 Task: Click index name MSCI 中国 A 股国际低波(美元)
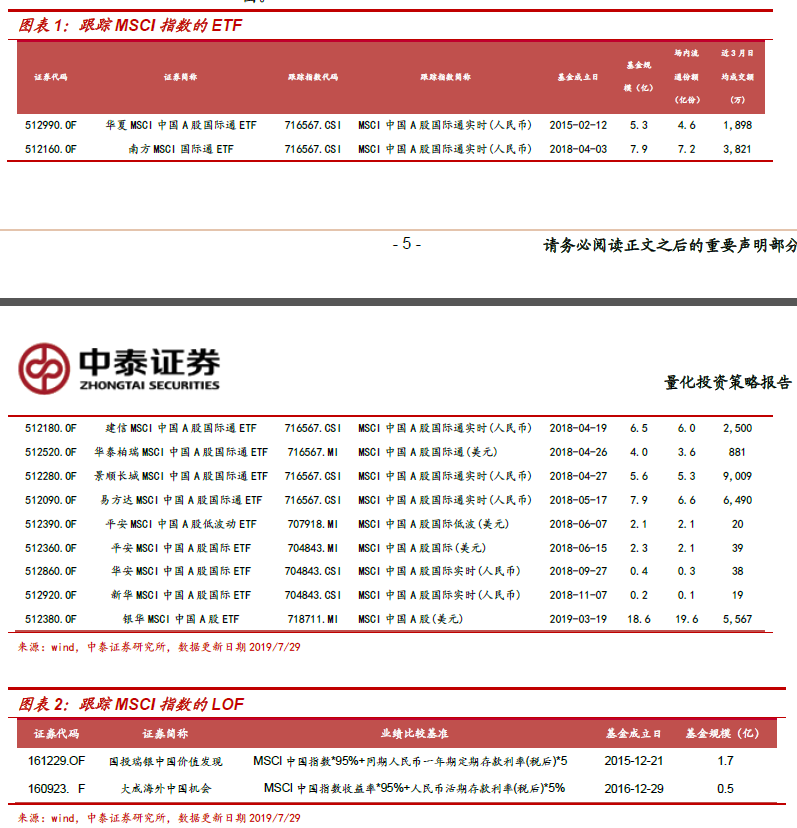click(x=434, y=524)
